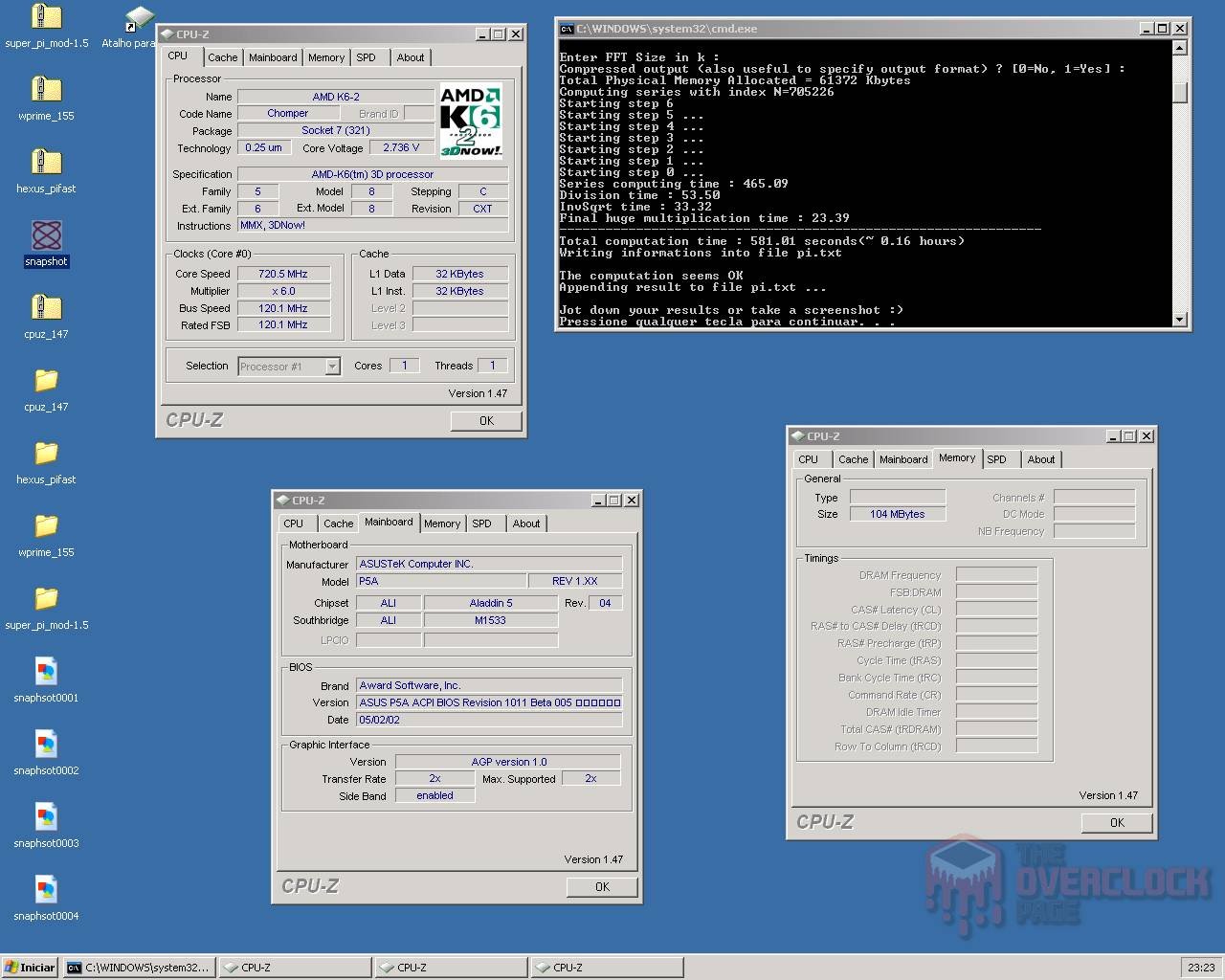Select the wprime_155 folder icon

point(46,526)
